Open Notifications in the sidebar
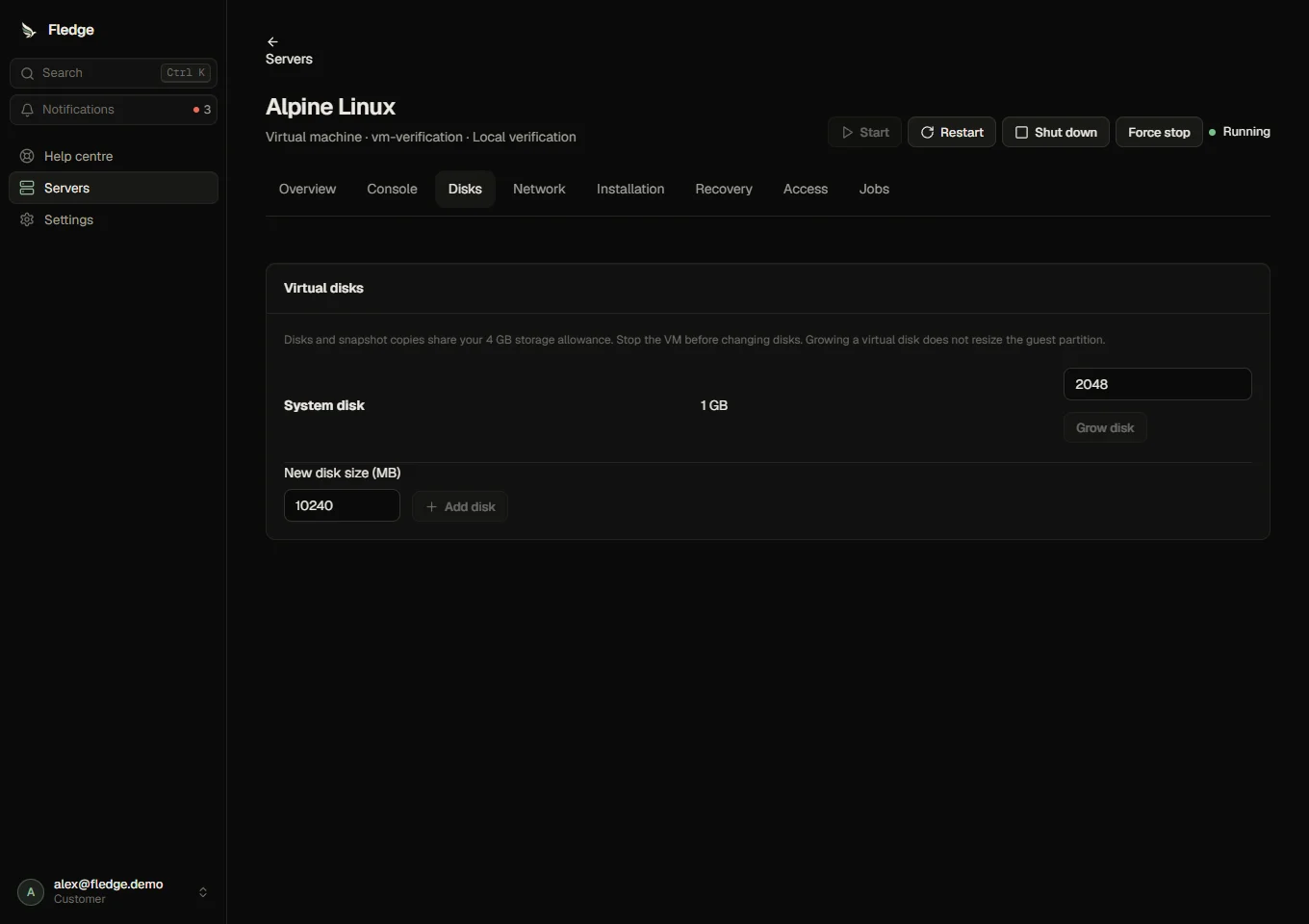Viewport: 1309px width, 924px height. (114, 110)
